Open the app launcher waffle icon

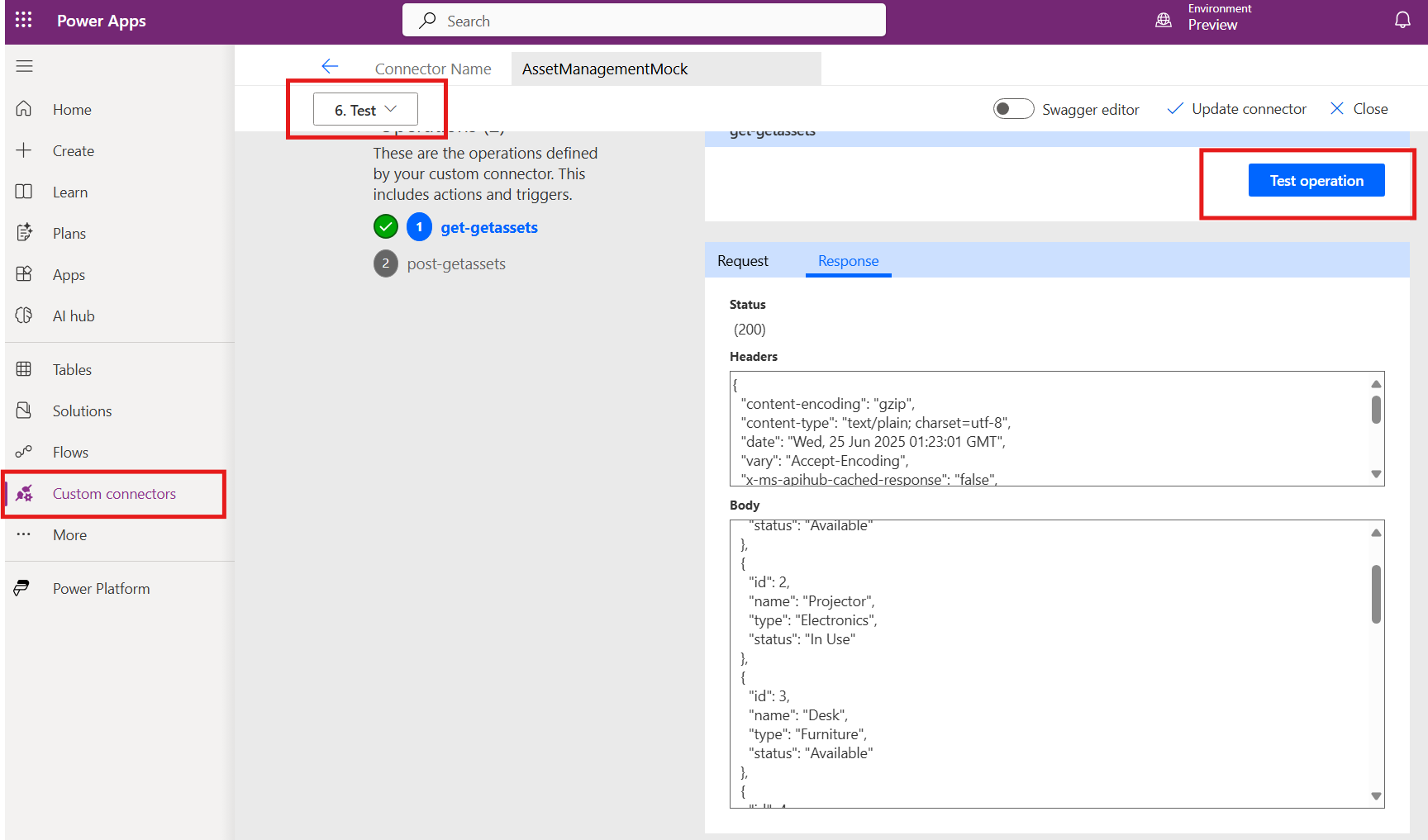coord(22,20)
